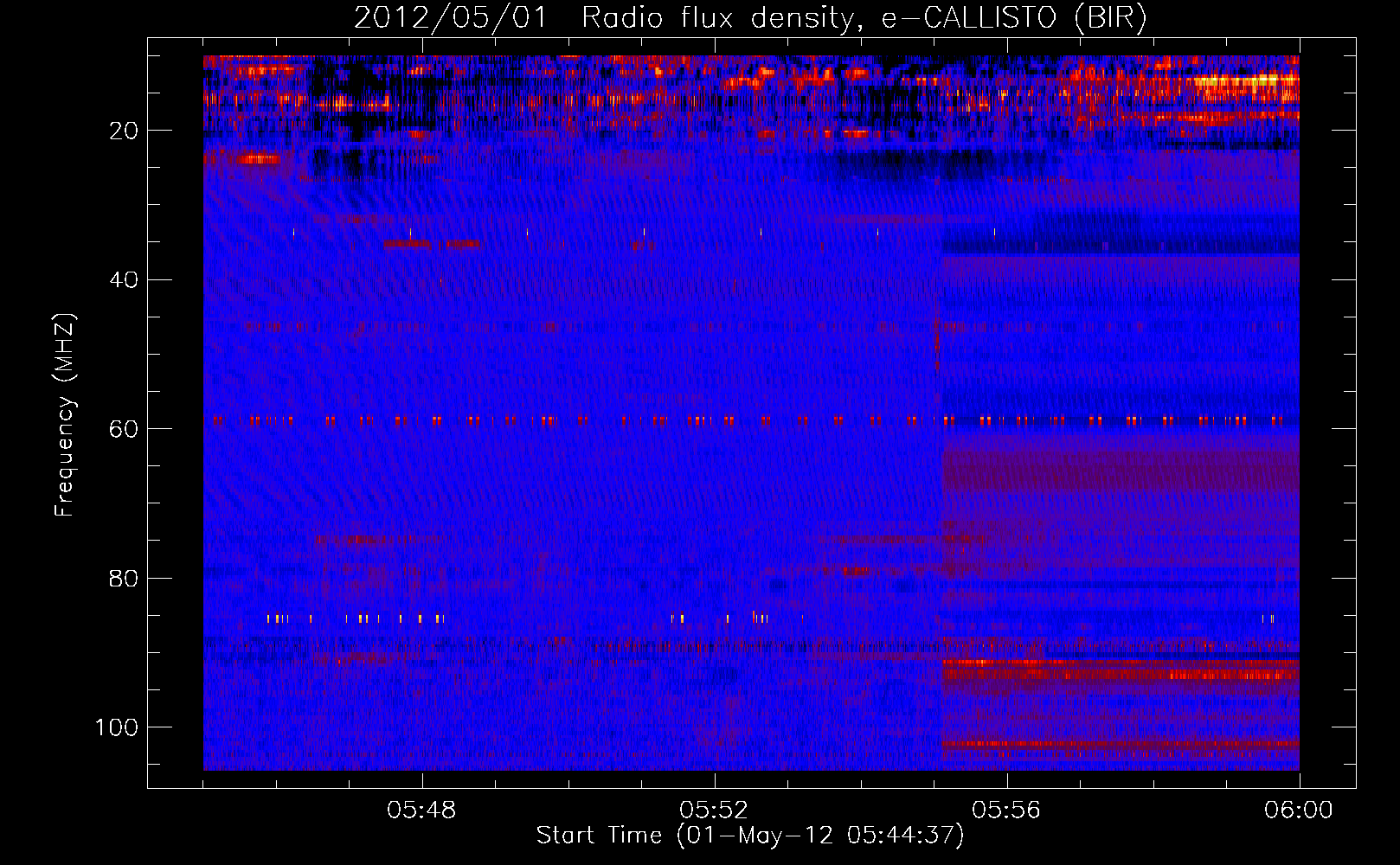1400x865 pixels.
Task: Click the '06:00' time tick label
Action: (x=1298, y=811)
